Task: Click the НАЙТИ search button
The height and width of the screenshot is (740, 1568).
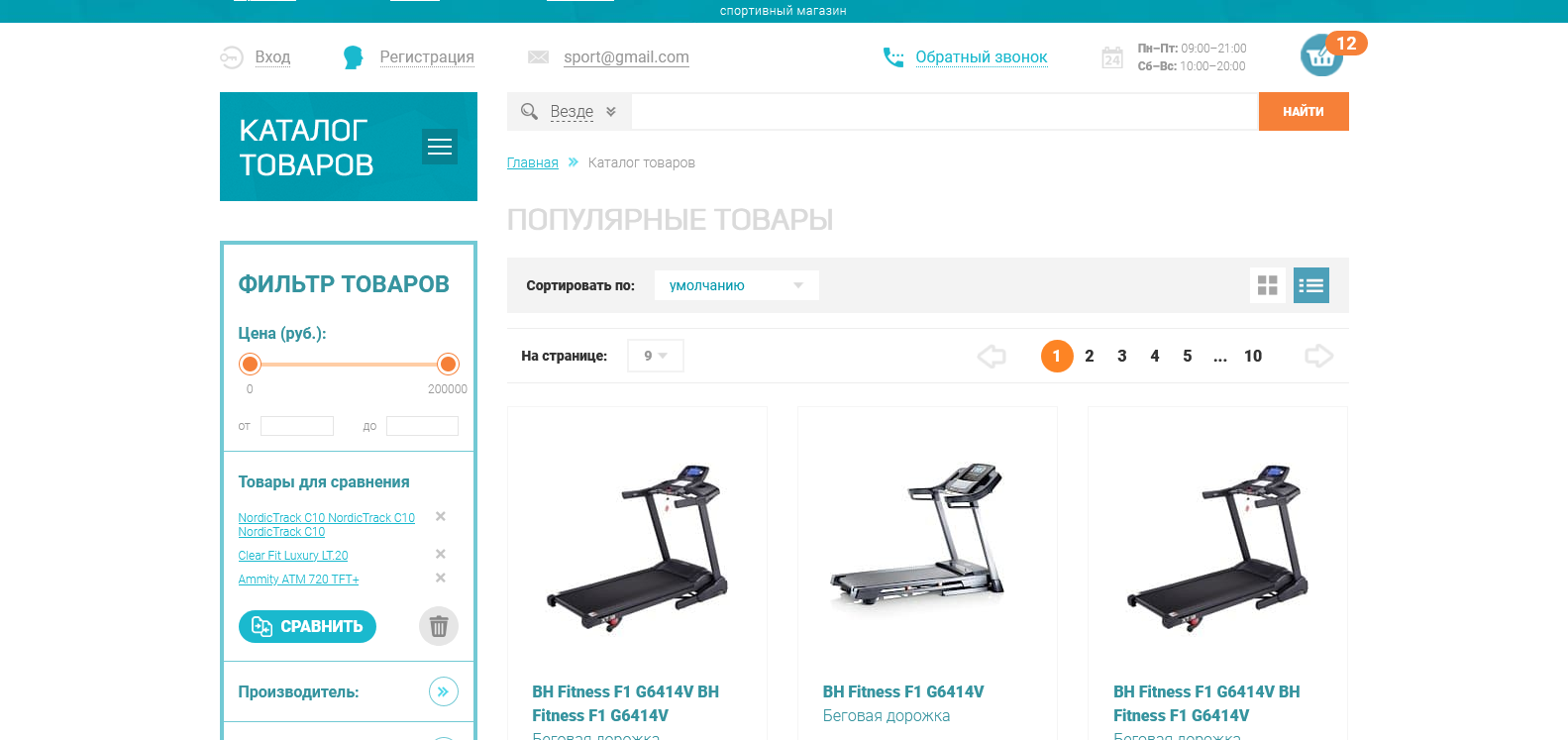Action: click(x=1304, y=111)
